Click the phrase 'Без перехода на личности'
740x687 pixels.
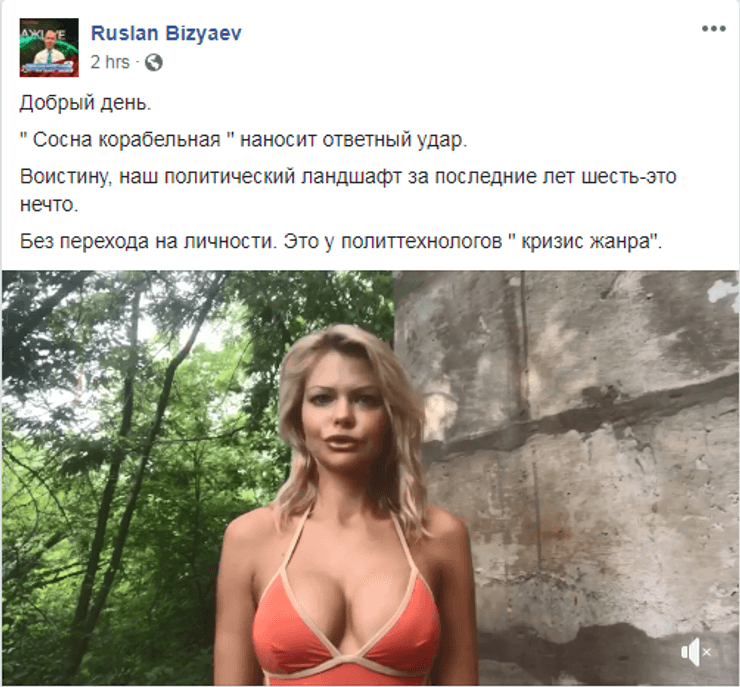coord(146,241)
